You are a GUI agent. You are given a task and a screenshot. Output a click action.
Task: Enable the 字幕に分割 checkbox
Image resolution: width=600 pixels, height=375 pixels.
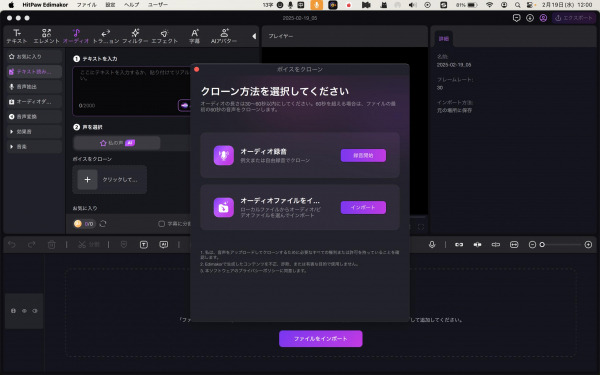tap(161, 223)
